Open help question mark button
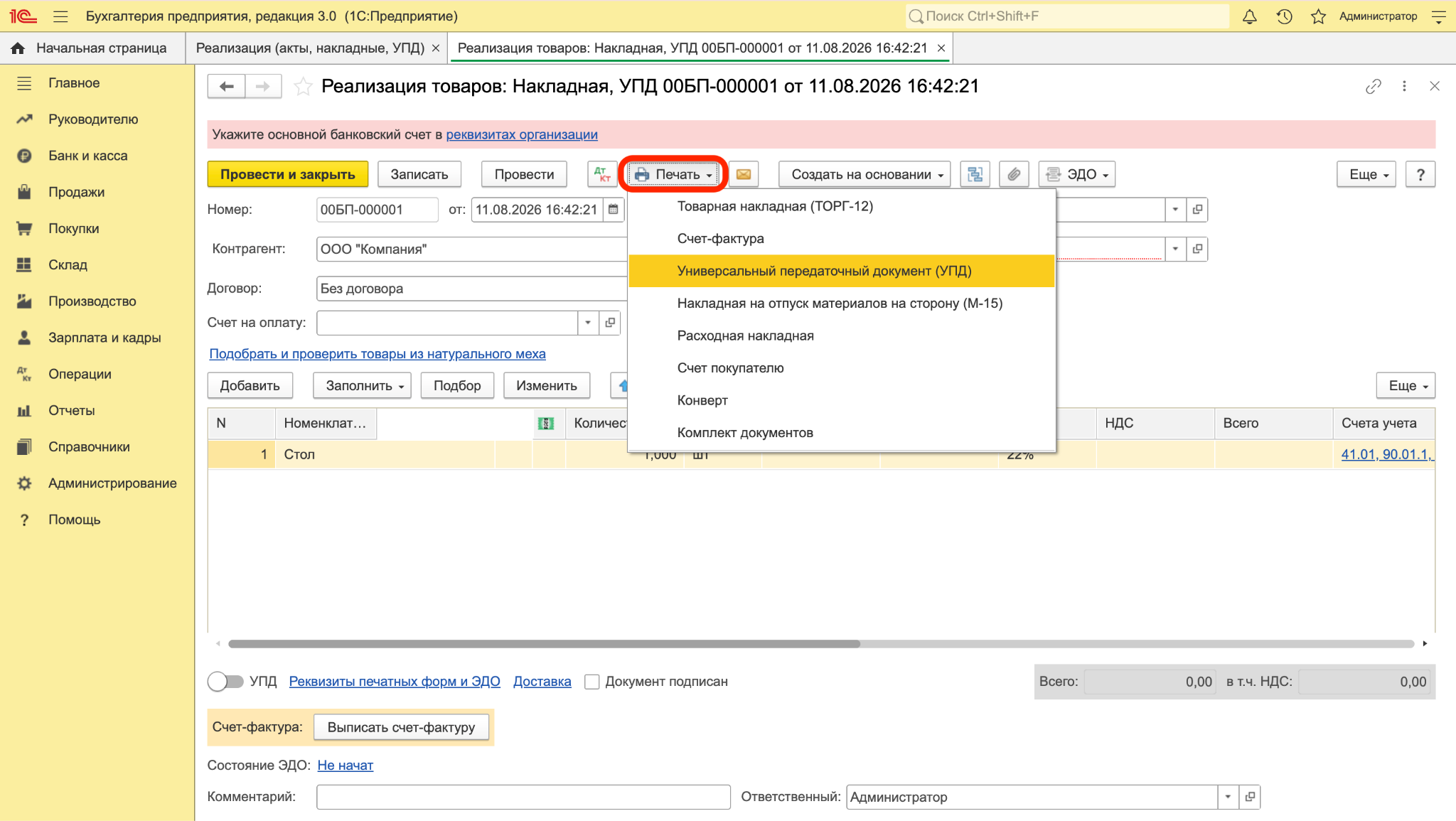This screenshot has height=821, width=1456. [1420, 174]
